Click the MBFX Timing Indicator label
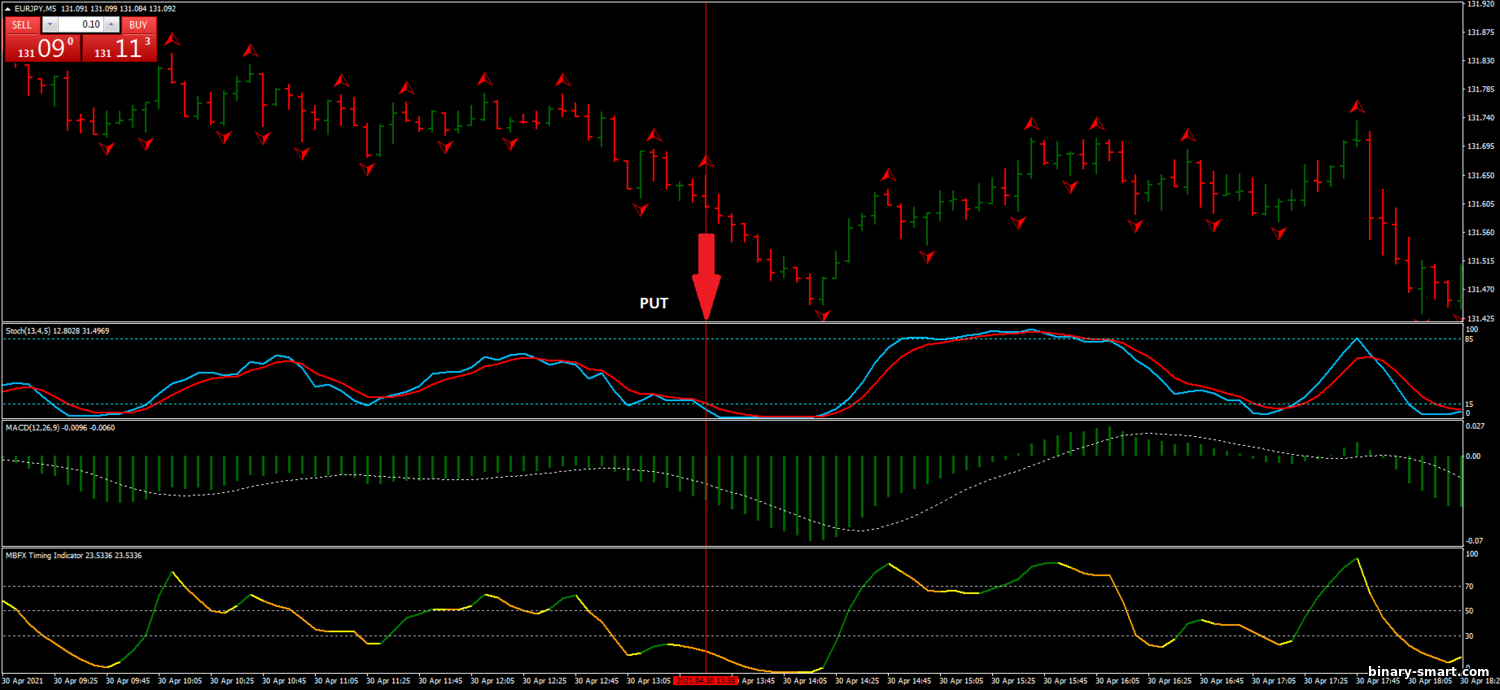The width and height of the screenshot is (1500, 690). point(72,555)
